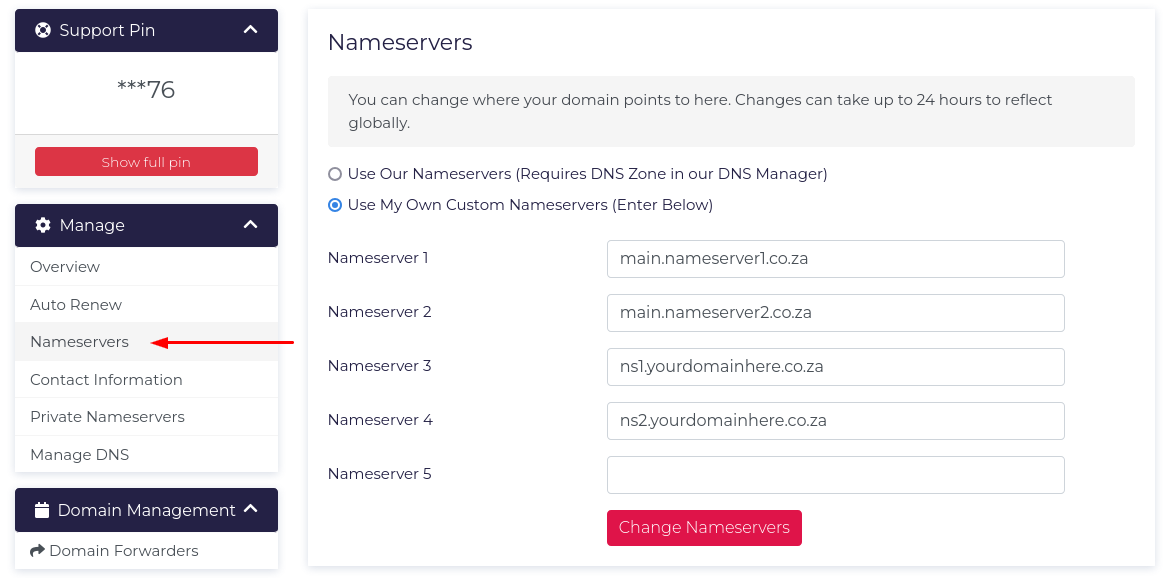Collapse the Manage panel chevron
Screen dimensions: 1170x578
pyautogui.click(x=250, y=225)
